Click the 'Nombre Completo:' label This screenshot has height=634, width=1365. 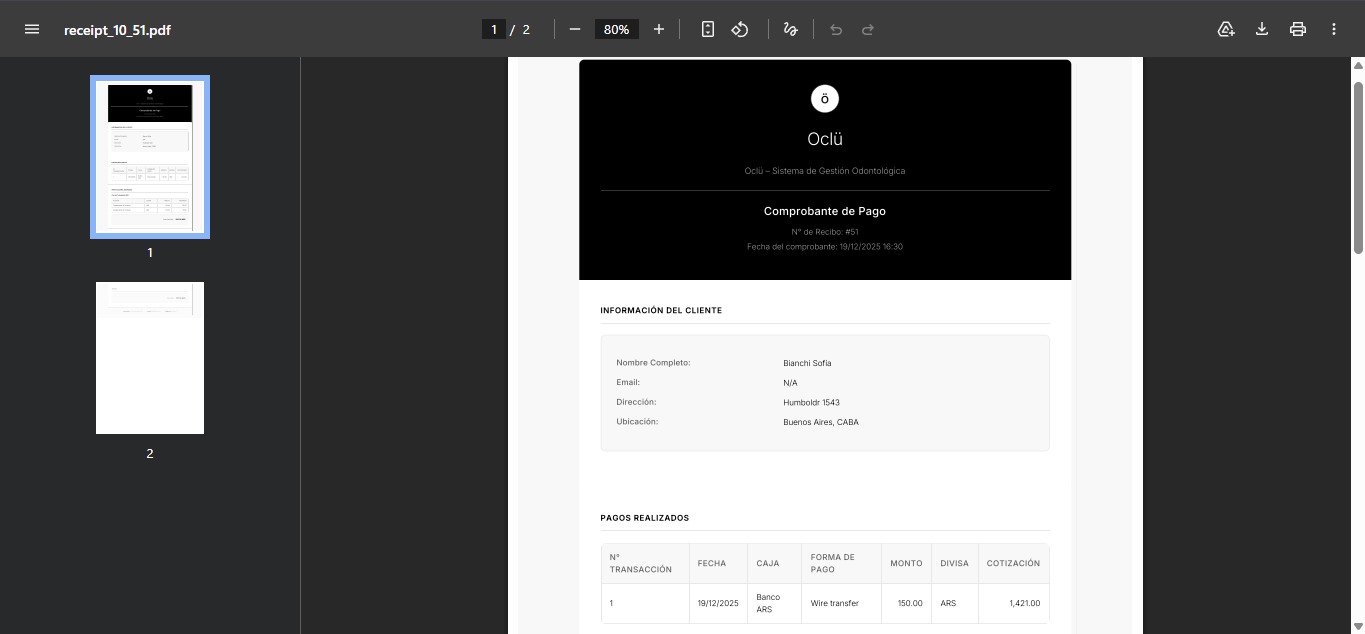[x=653, y=363]
